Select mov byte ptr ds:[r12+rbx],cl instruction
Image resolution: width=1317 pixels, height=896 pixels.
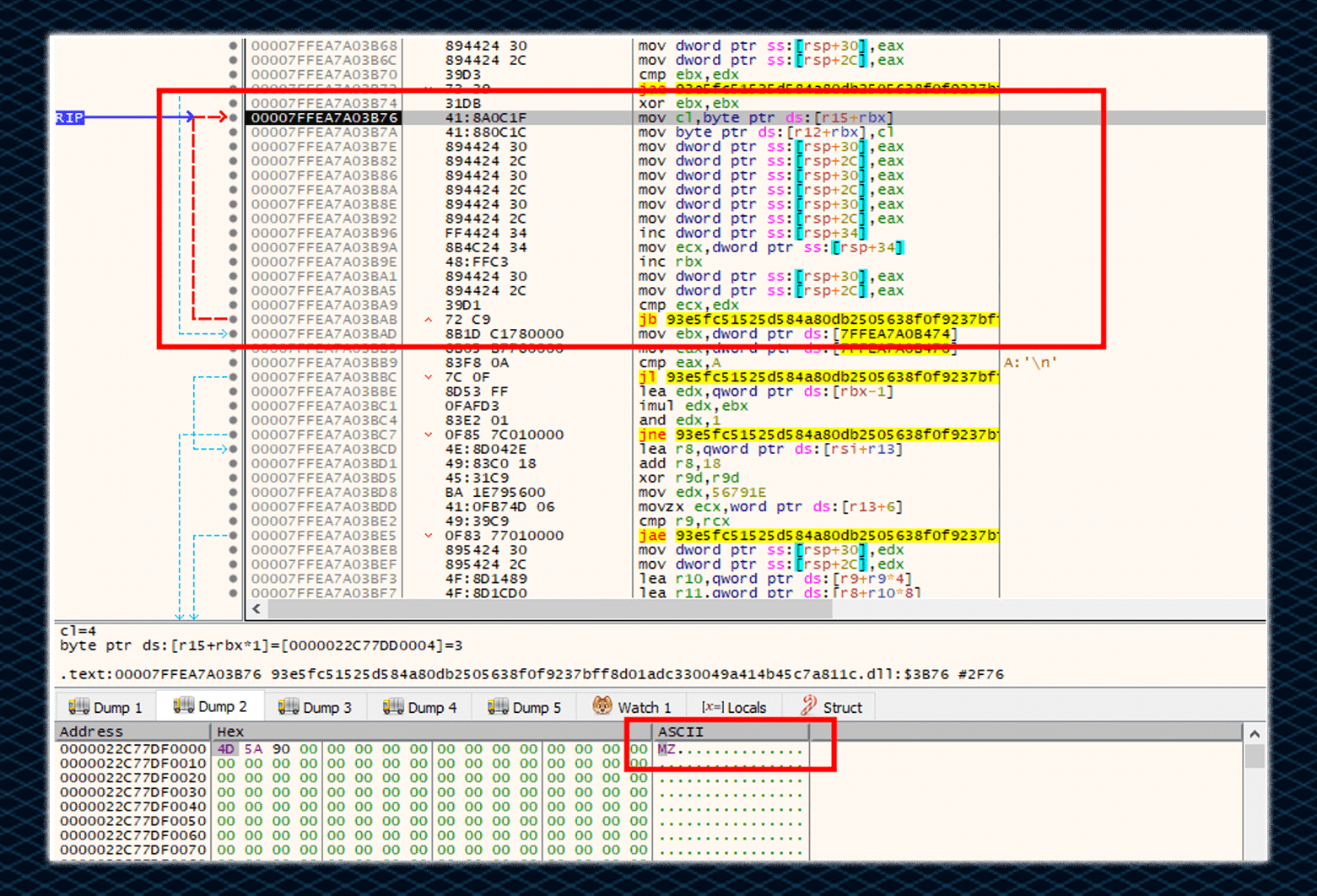click(765, 132)
